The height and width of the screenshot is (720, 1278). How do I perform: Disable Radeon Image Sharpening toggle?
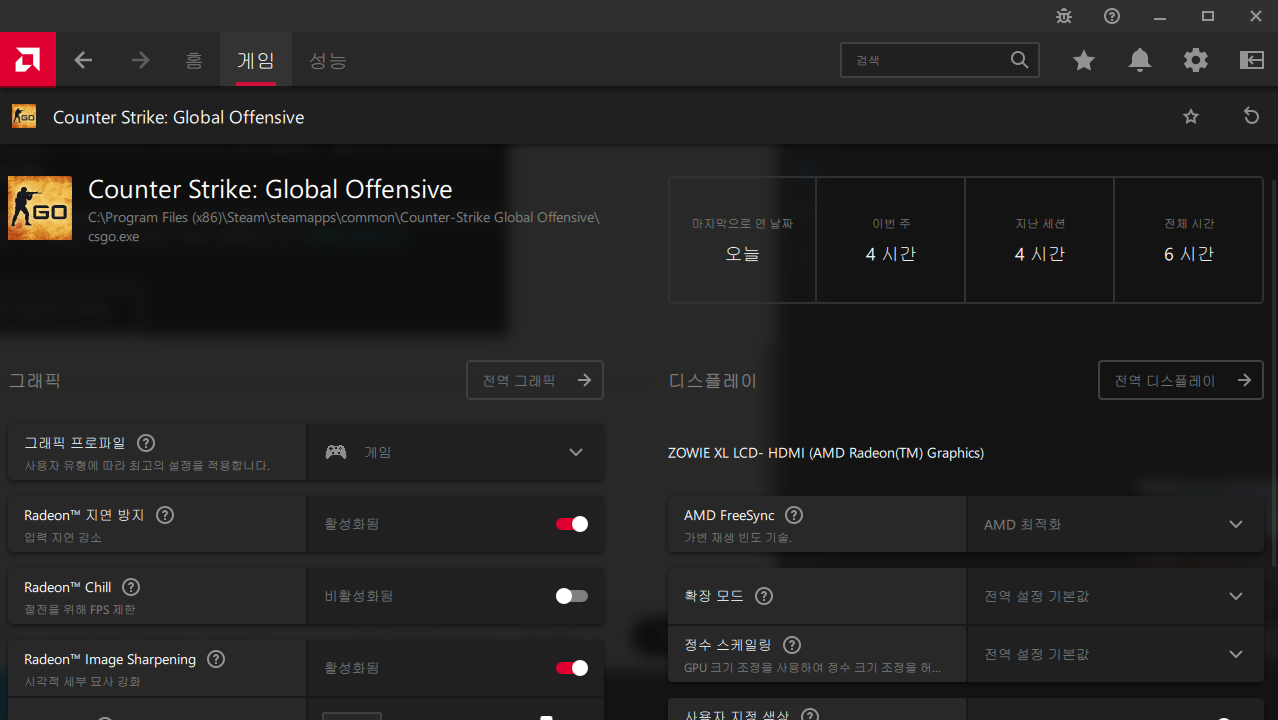[572, 668]
